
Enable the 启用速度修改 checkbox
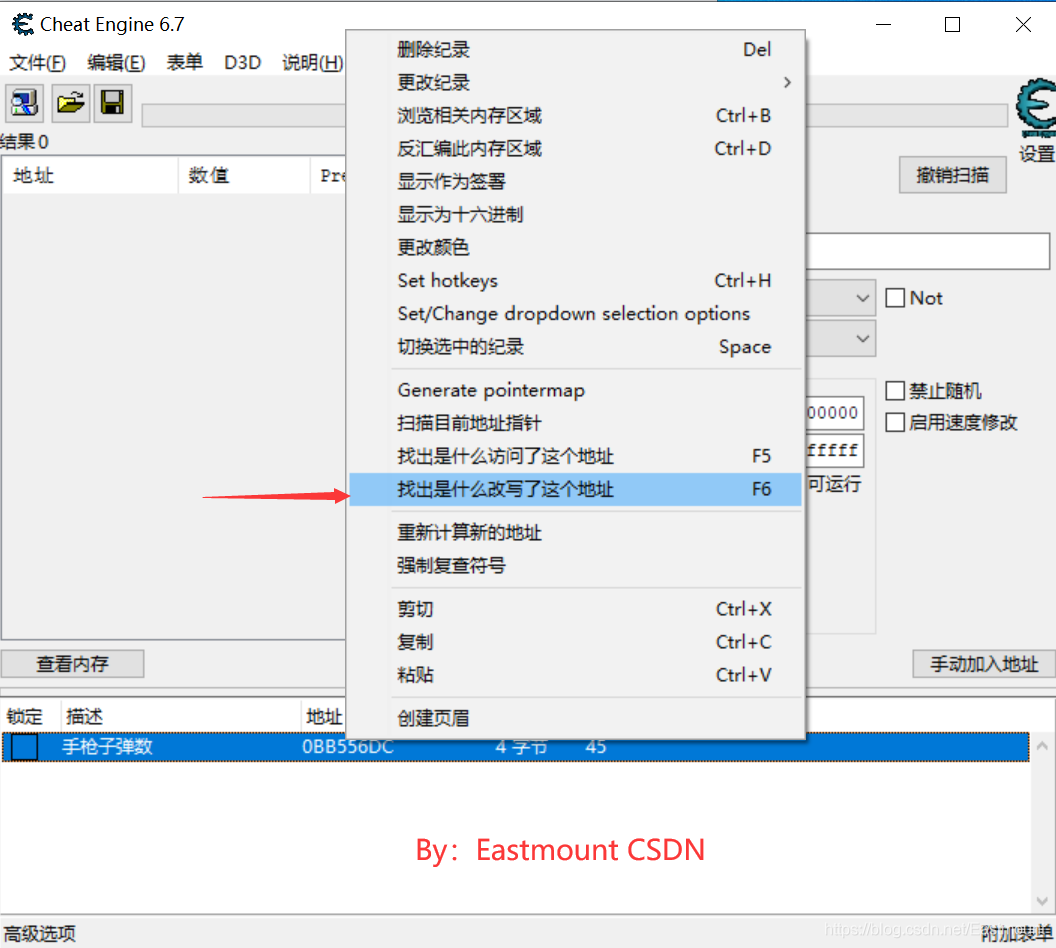[894, 422]
